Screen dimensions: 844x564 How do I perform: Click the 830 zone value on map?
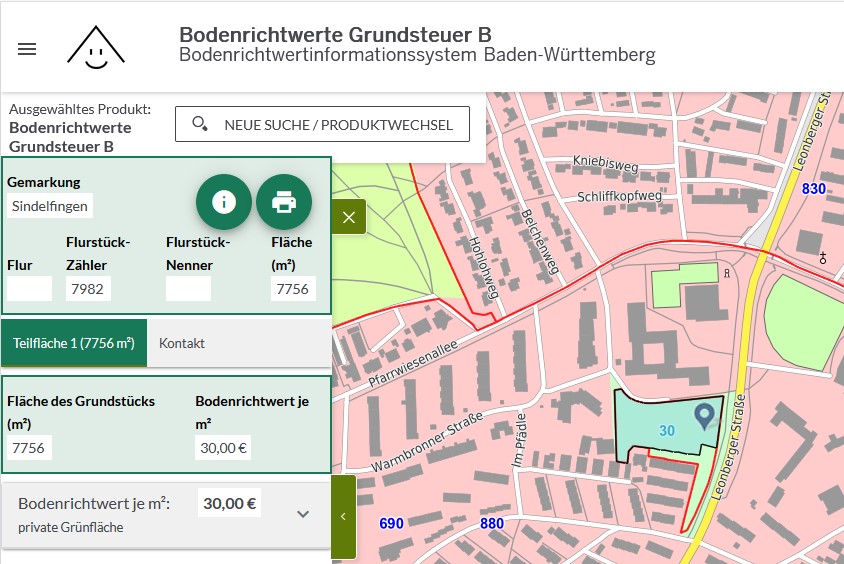pos(813,189)
